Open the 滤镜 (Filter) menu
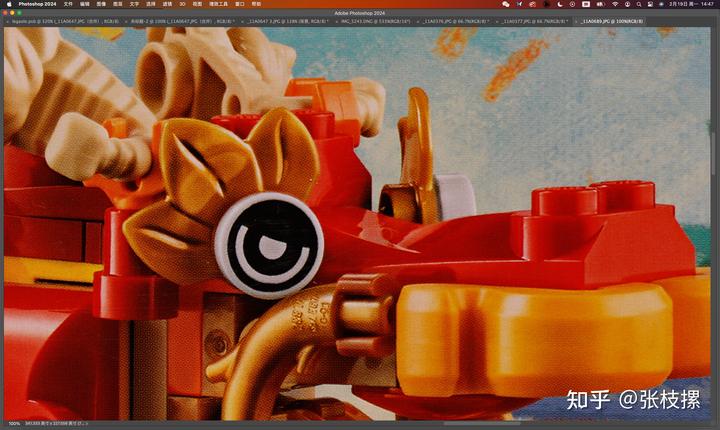 point(167,4)
